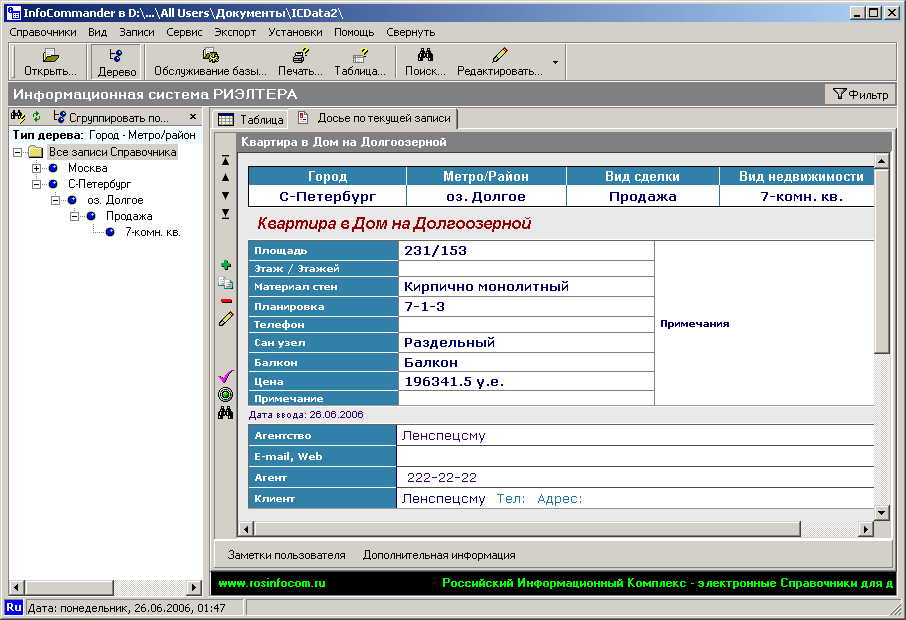Copy the record using the duplicate pages icon
Viewport: 906px width, 620px height.
(x=226, y=284)
